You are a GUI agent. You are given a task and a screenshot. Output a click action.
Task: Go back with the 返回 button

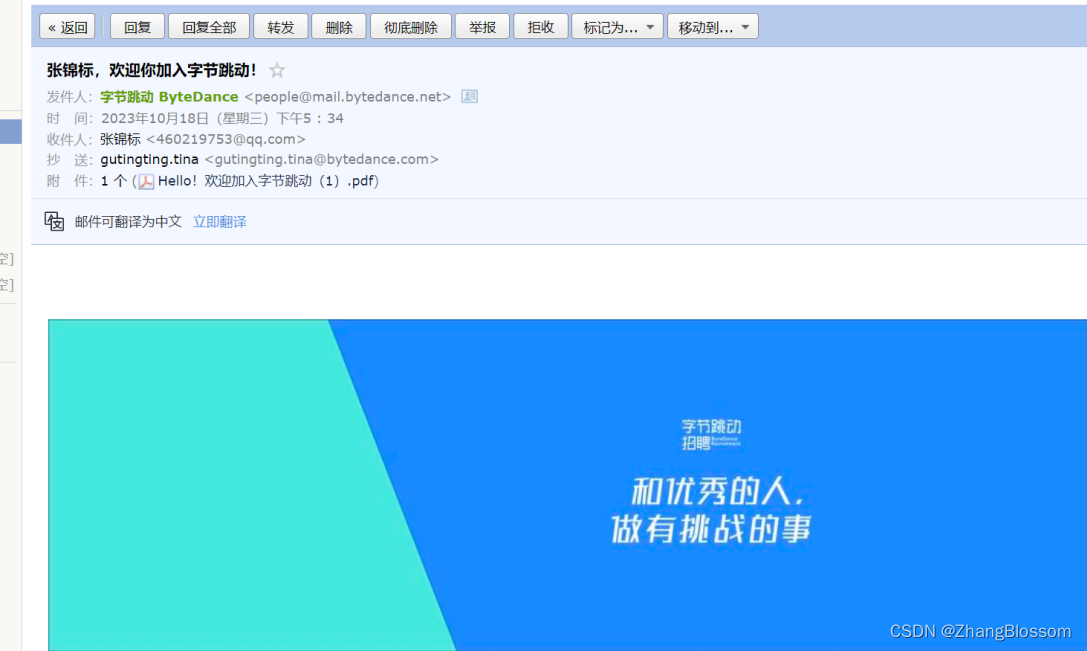click(x=67, y=27)
